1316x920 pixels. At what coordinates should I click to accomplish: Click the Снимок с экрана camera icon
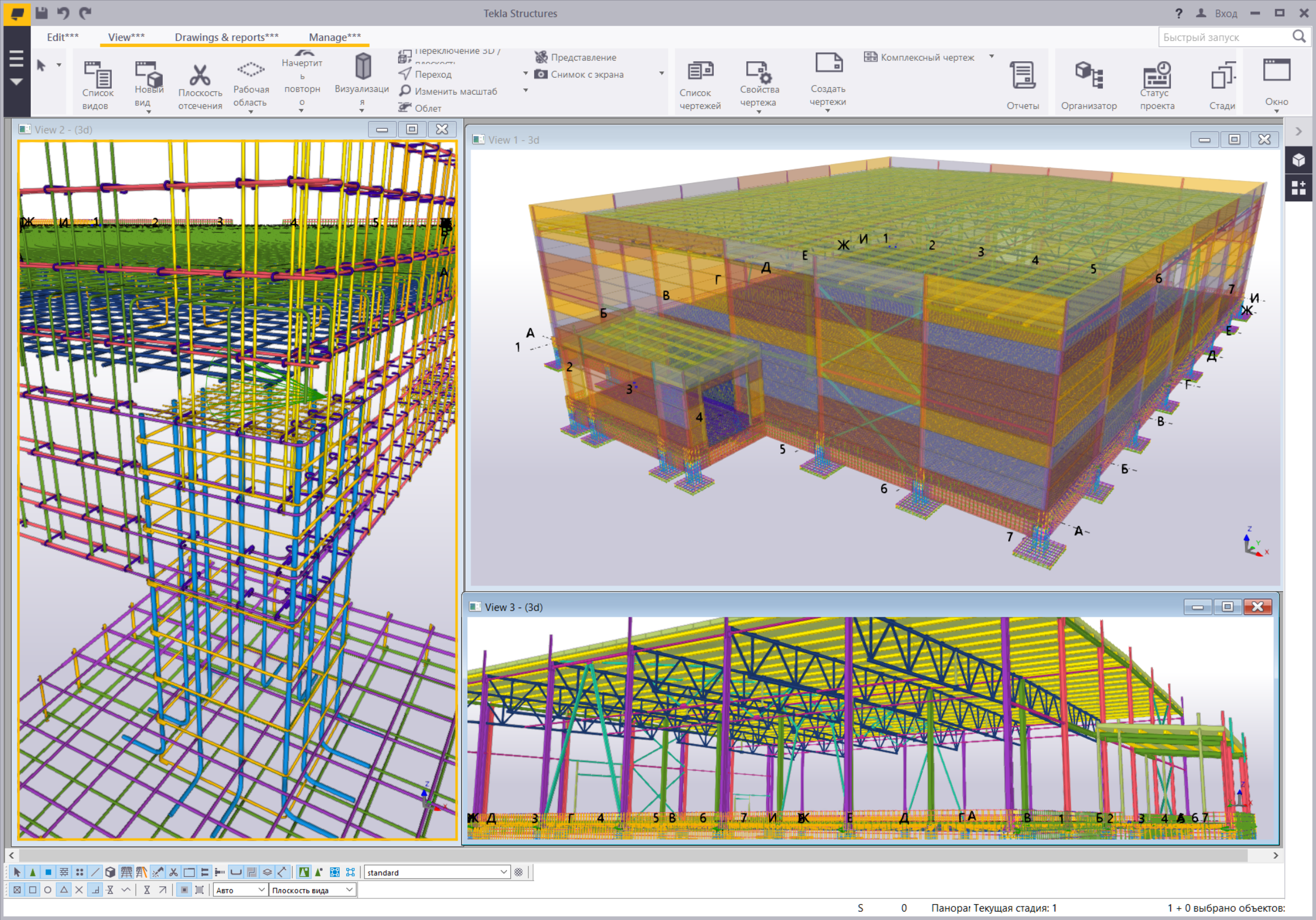[x=540, y=74]
